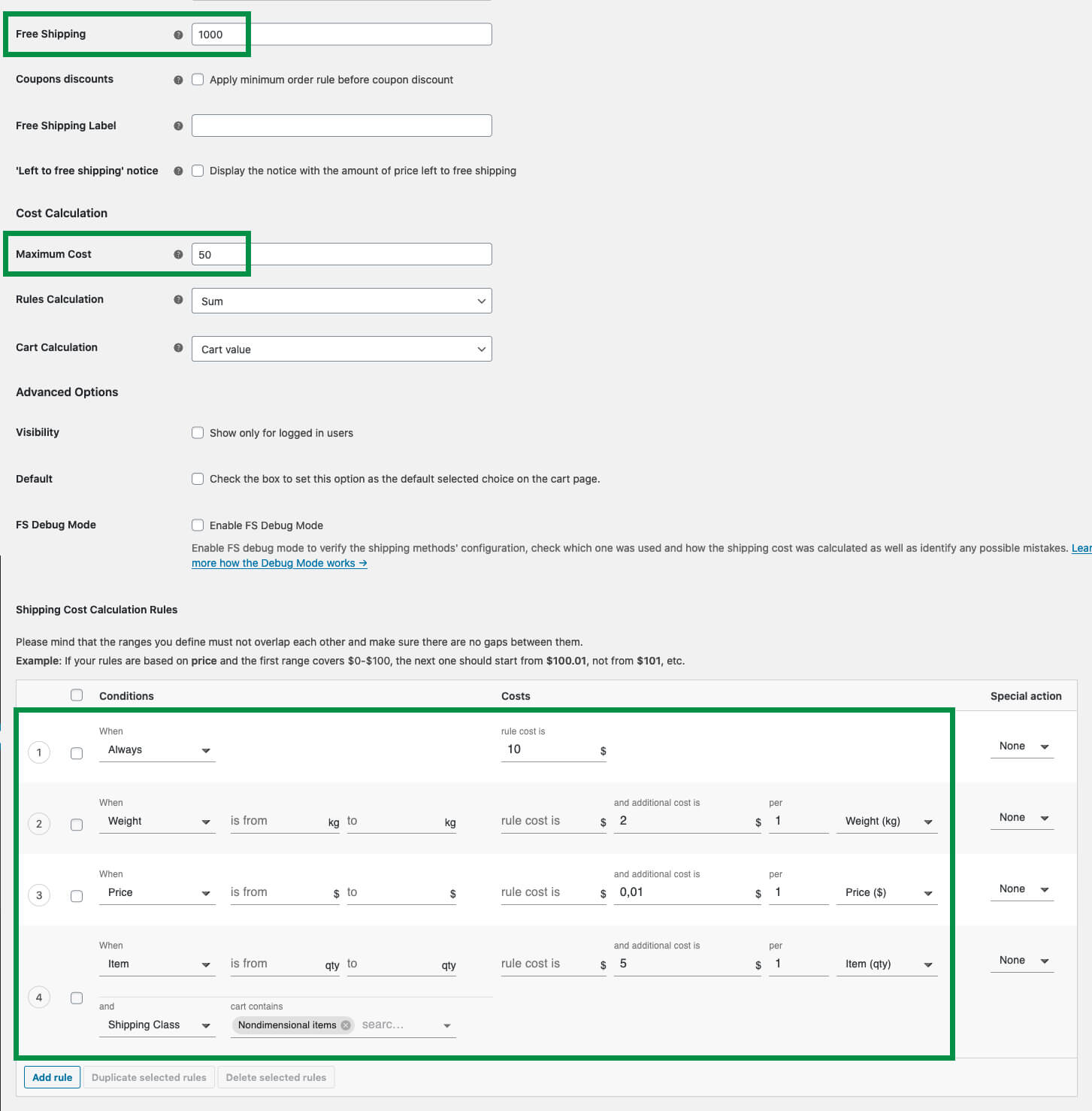This screenshot has height=1111, width=1092.
Task: Open the Cart Calculation dropdown
Action: pos(342,349)
